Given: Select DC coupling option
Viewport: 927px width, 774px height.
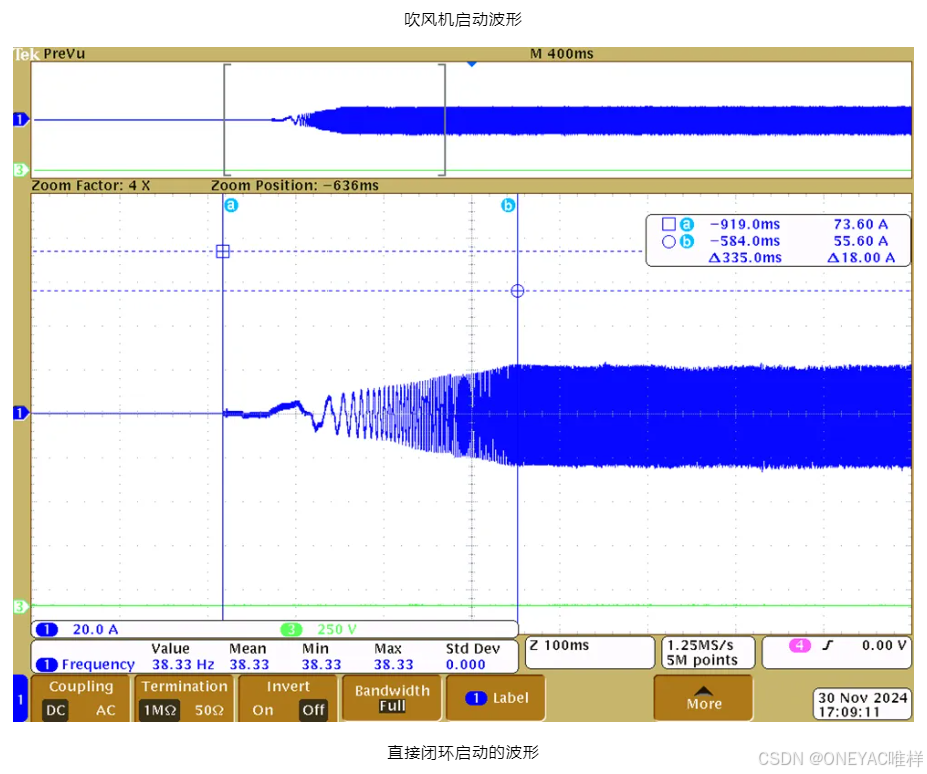Looking at the screenshot, I should 56,710.
